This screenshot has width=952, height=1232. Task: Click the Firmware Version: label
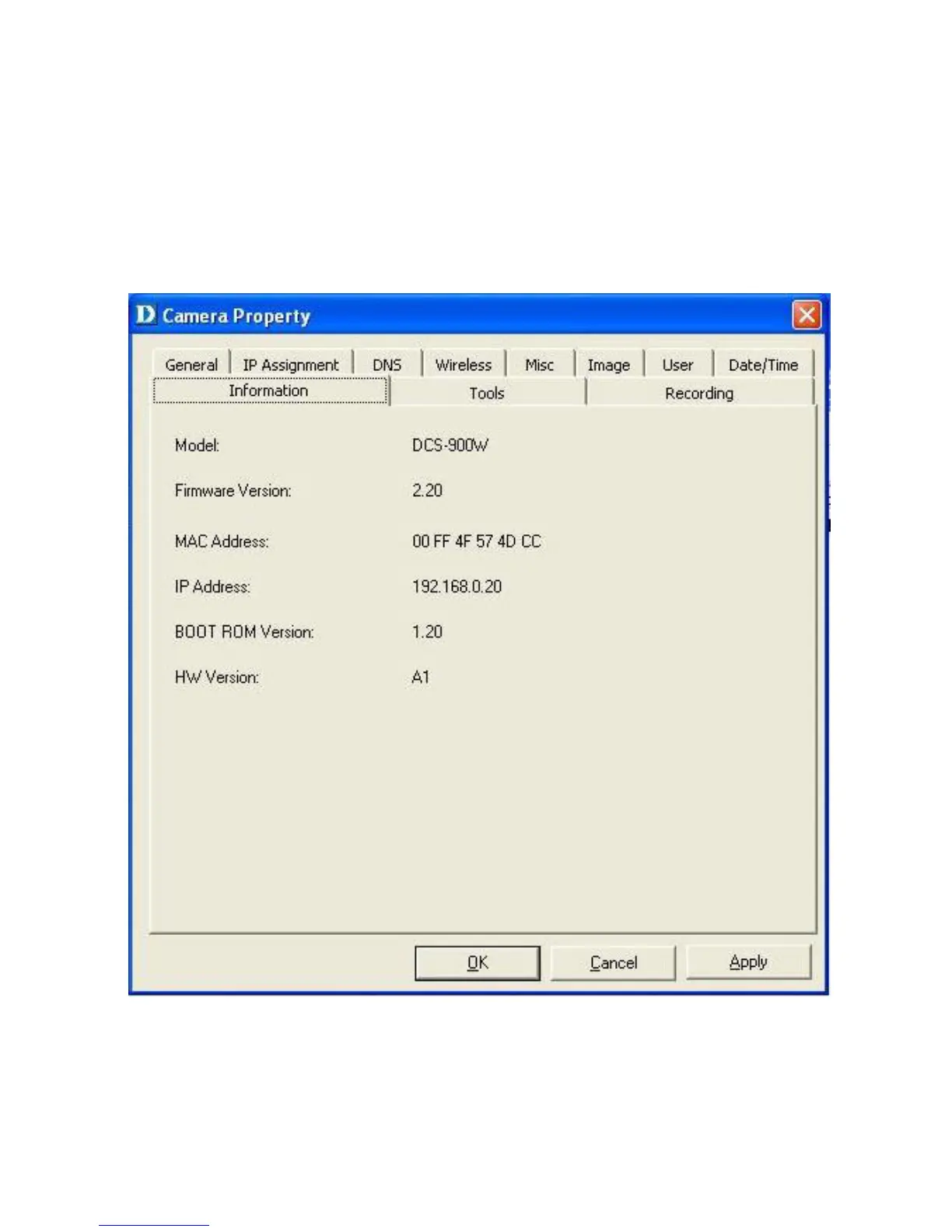point(233,491)
